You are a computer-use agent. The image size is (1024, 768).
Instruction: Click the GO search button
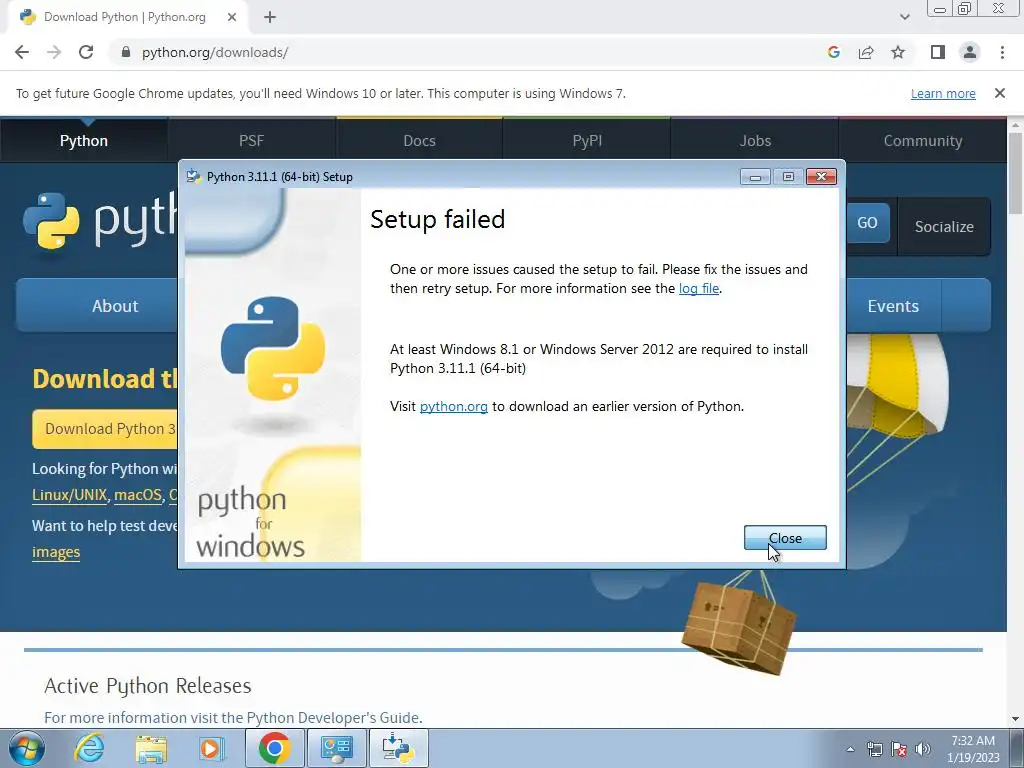[868, 223]
